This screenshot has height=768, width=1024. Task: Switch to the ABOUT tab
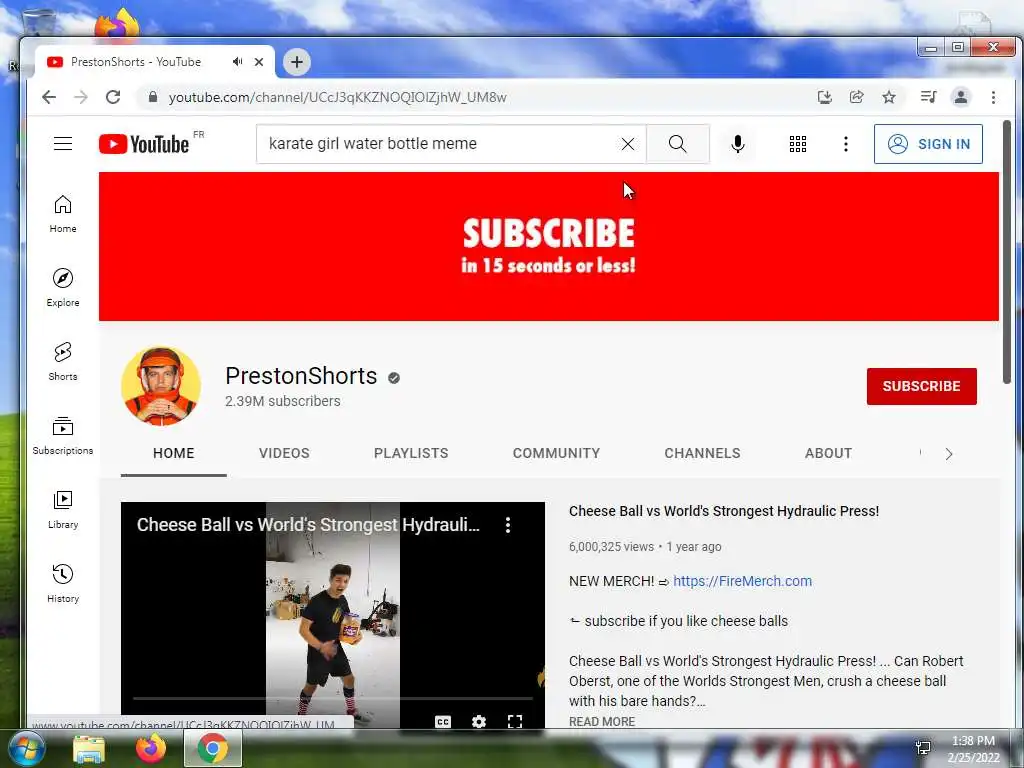tap(828, 453)
